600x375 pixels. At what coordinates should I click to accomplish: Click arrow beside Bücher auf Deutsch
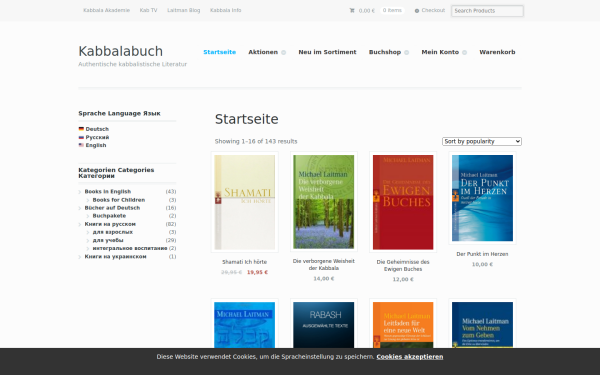coord(80,208)
